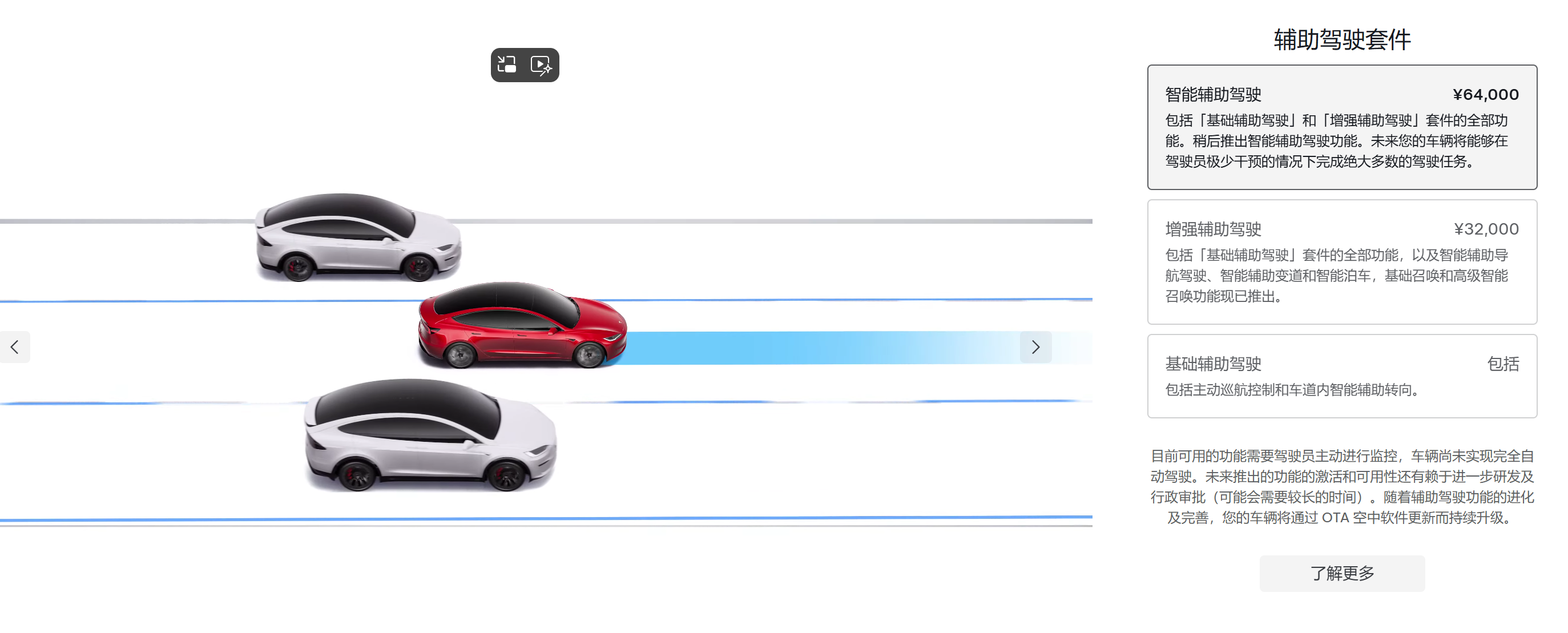Click the ¥32,000 price label
1568x633 pixels.
(x=1486, y=229)
